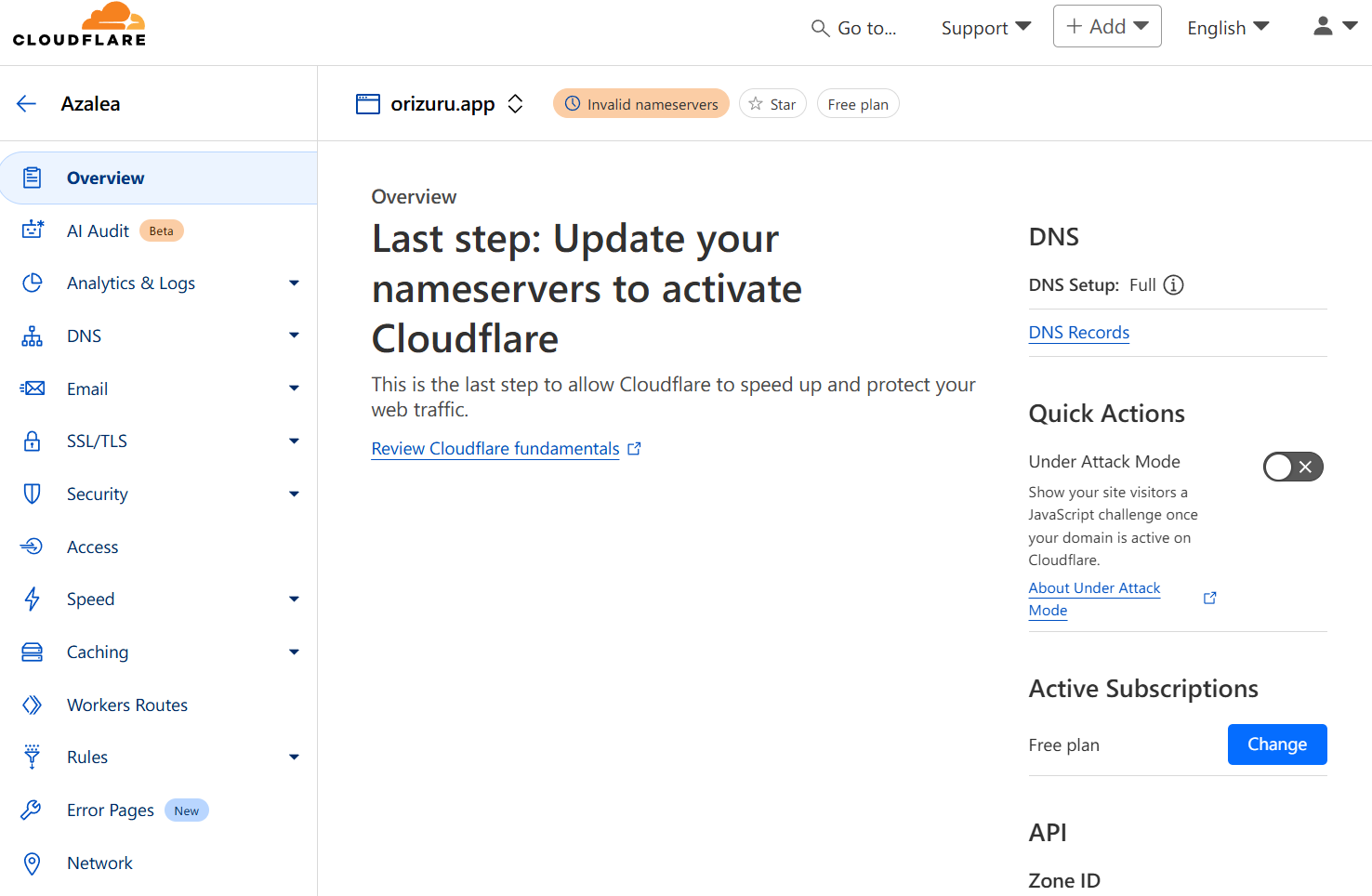Click the Access arrow icon

pyautogui.click(x=33, y=547)
